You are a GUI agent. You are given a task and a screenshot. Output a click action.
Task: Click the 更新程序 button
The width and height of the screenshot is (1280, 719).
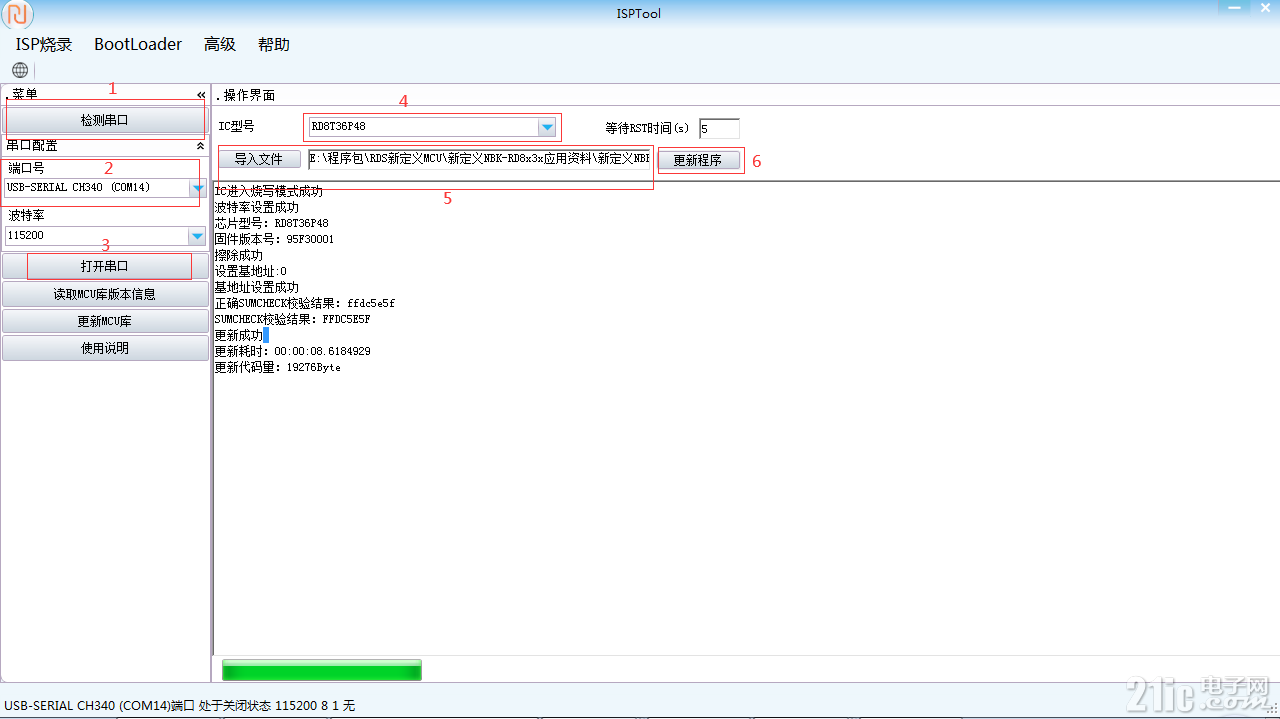point(698,160)
